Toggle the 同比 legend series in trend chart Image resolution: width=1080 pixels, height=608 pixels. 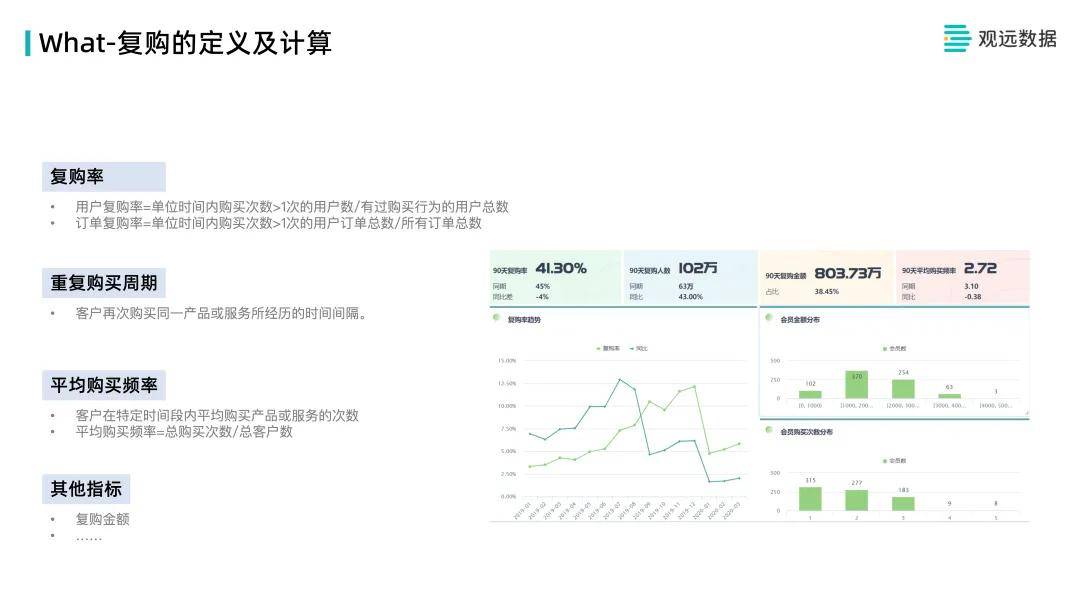(x=638, y=348)
